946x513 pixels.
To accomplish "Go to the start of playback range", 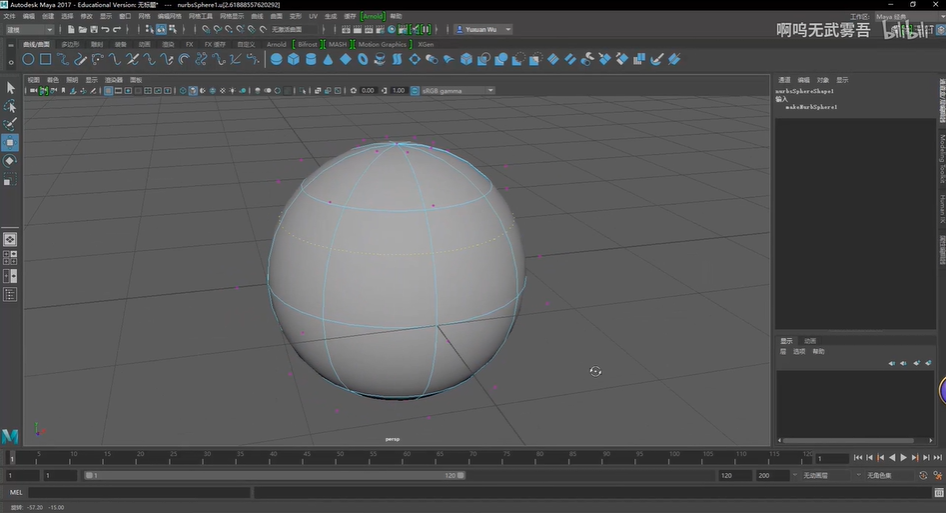I will 858,457.
